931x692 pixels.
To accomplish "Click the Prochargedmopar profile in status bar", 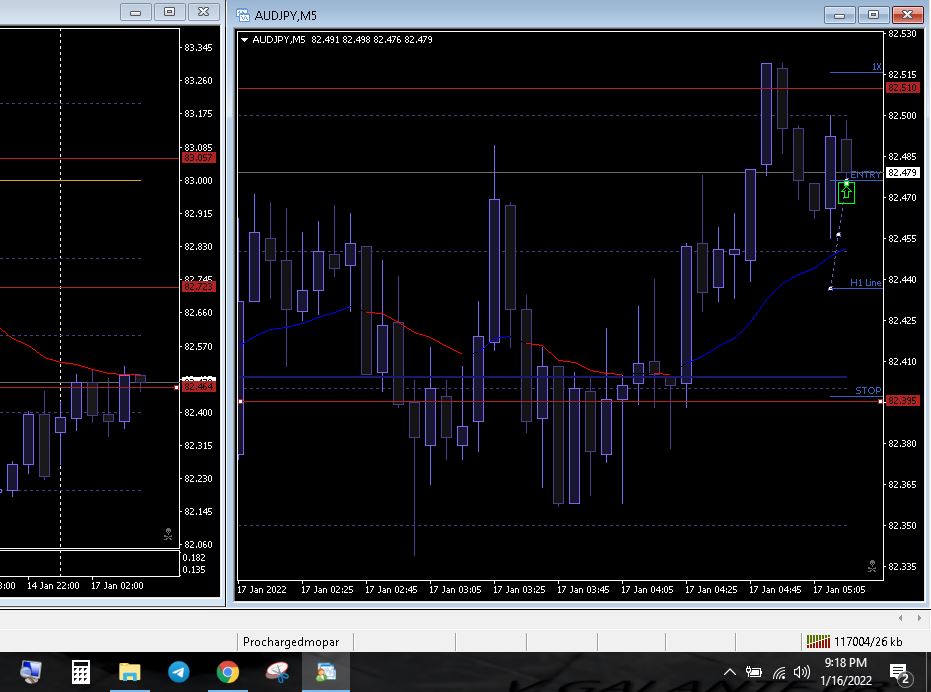I will (291, 641).
